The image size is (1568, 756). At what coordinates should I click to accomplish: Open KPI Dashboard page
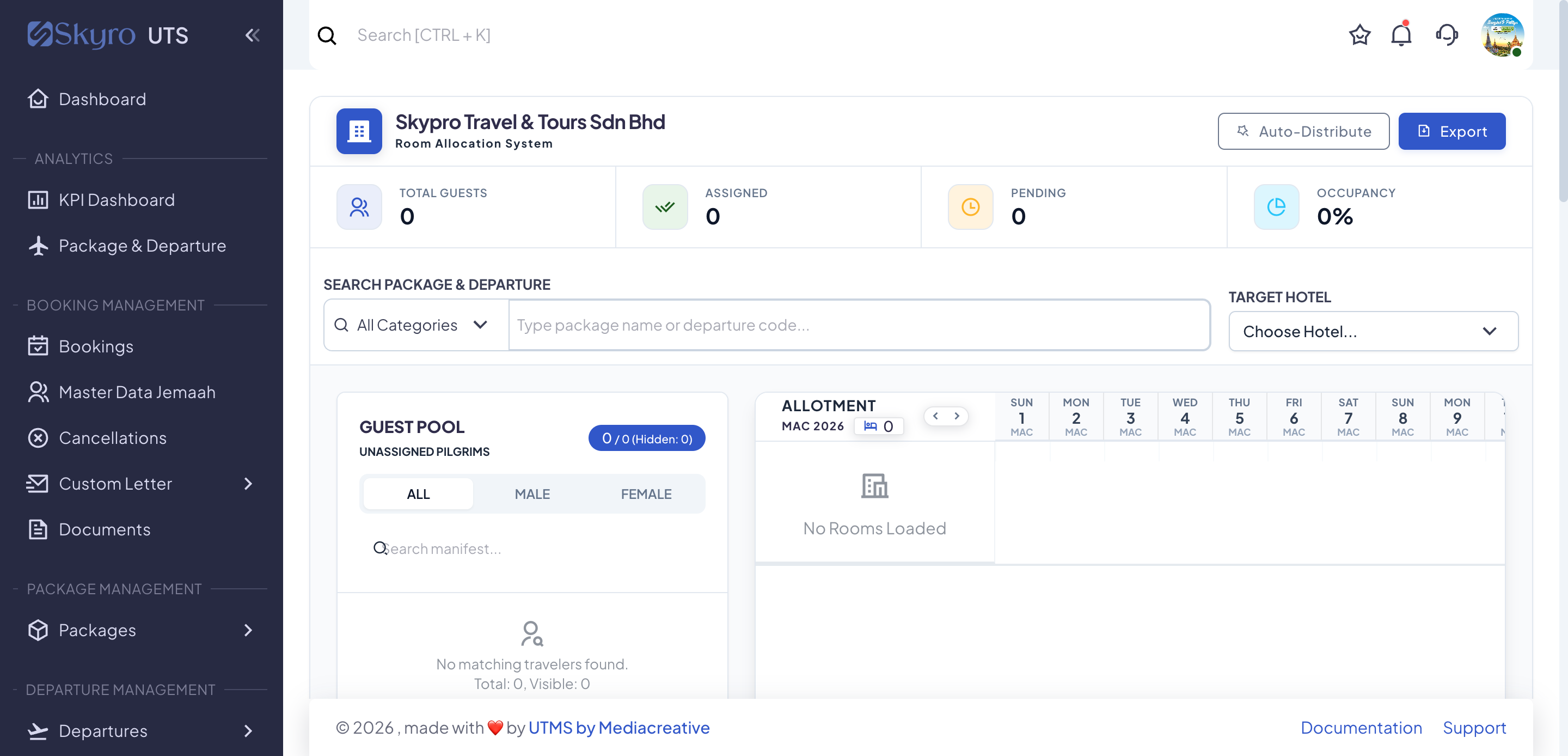coord(141,200)
